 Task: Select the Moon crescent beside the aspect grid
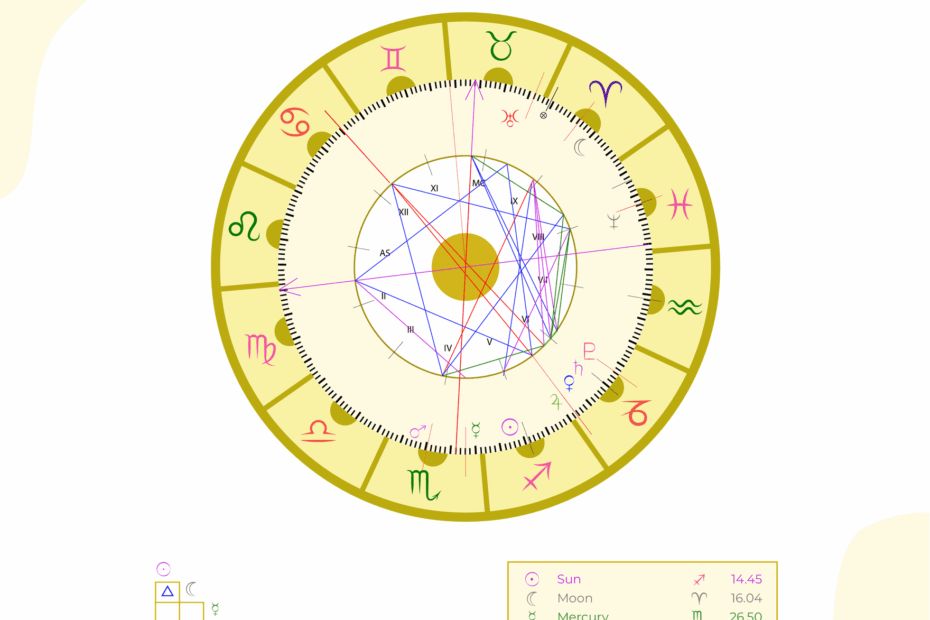click(190, 589)
